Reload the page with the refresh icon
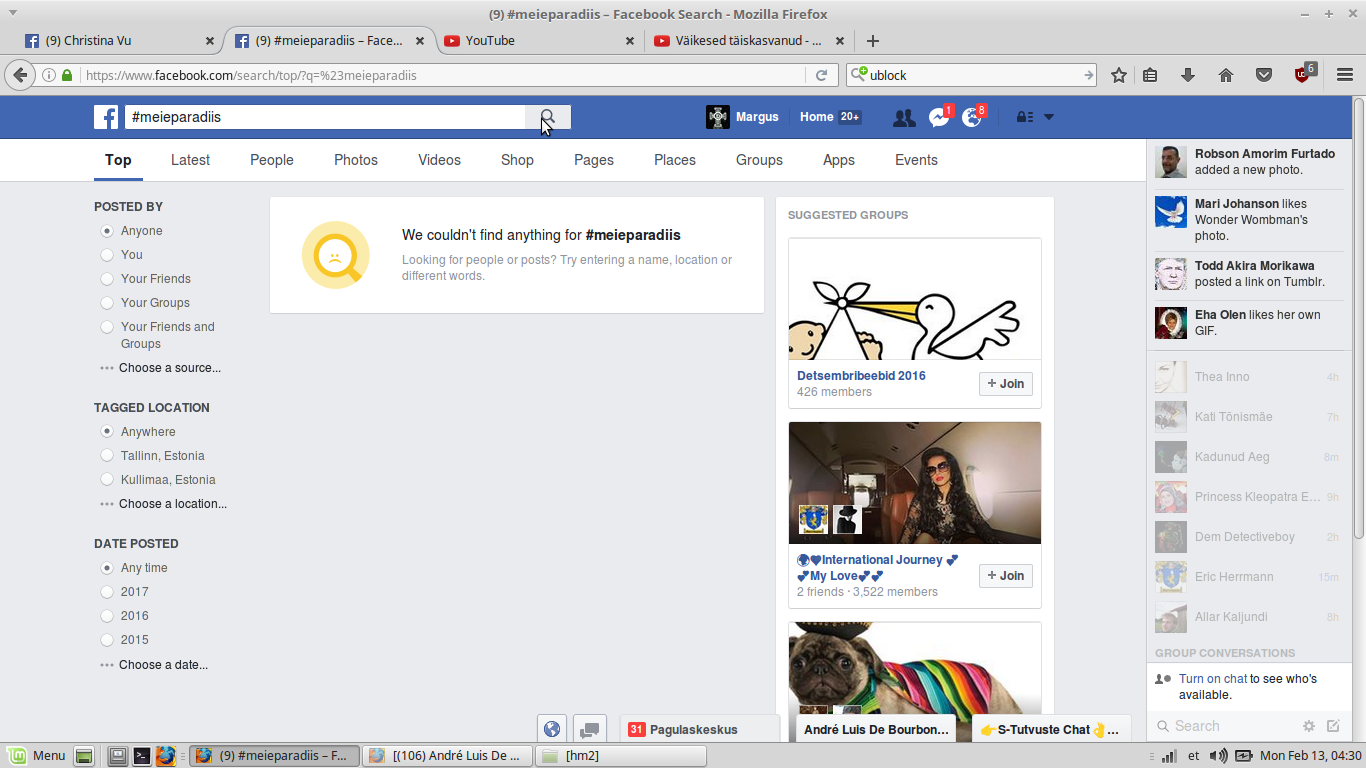 coord(821,75)
